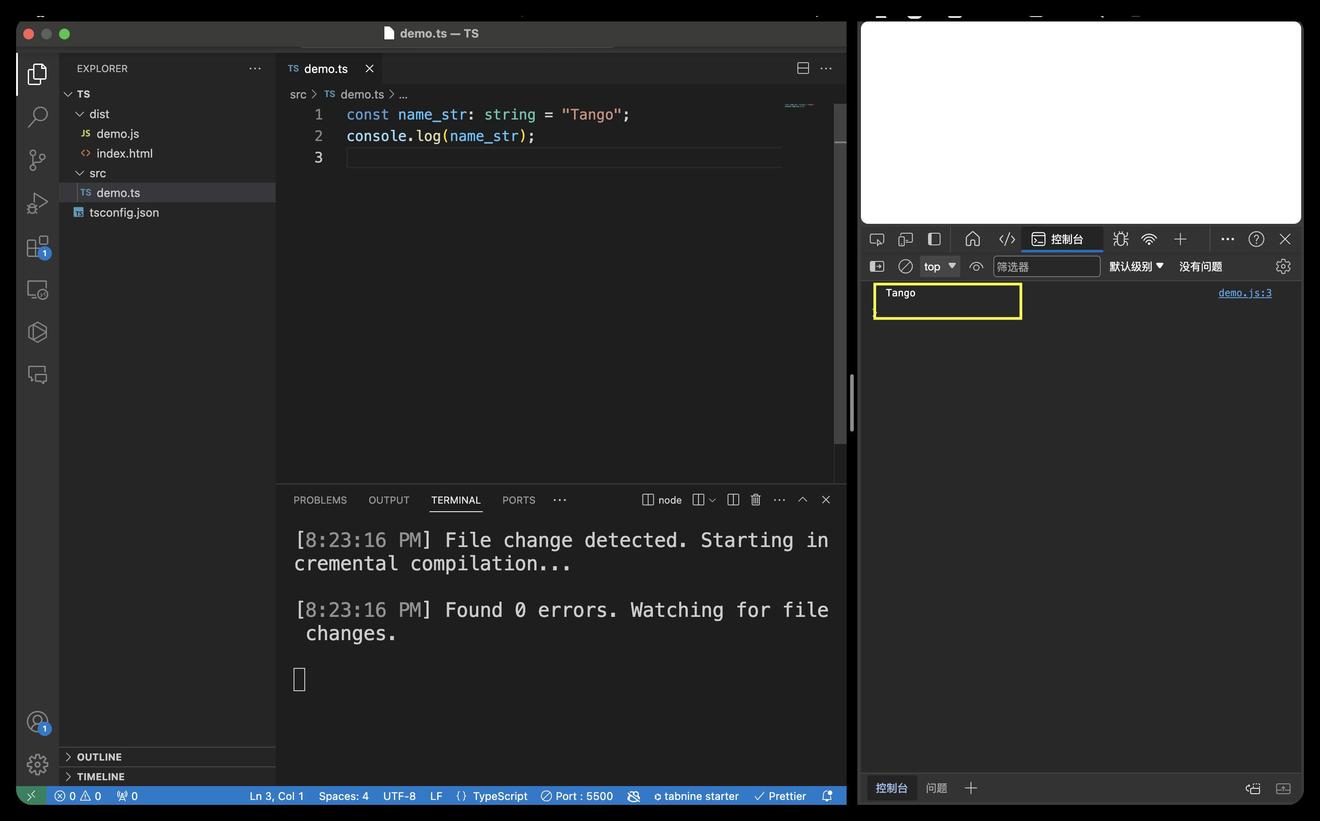Expand the OUTLINE section
This screenshot has width=1320, height=821.
coord(99,757)
